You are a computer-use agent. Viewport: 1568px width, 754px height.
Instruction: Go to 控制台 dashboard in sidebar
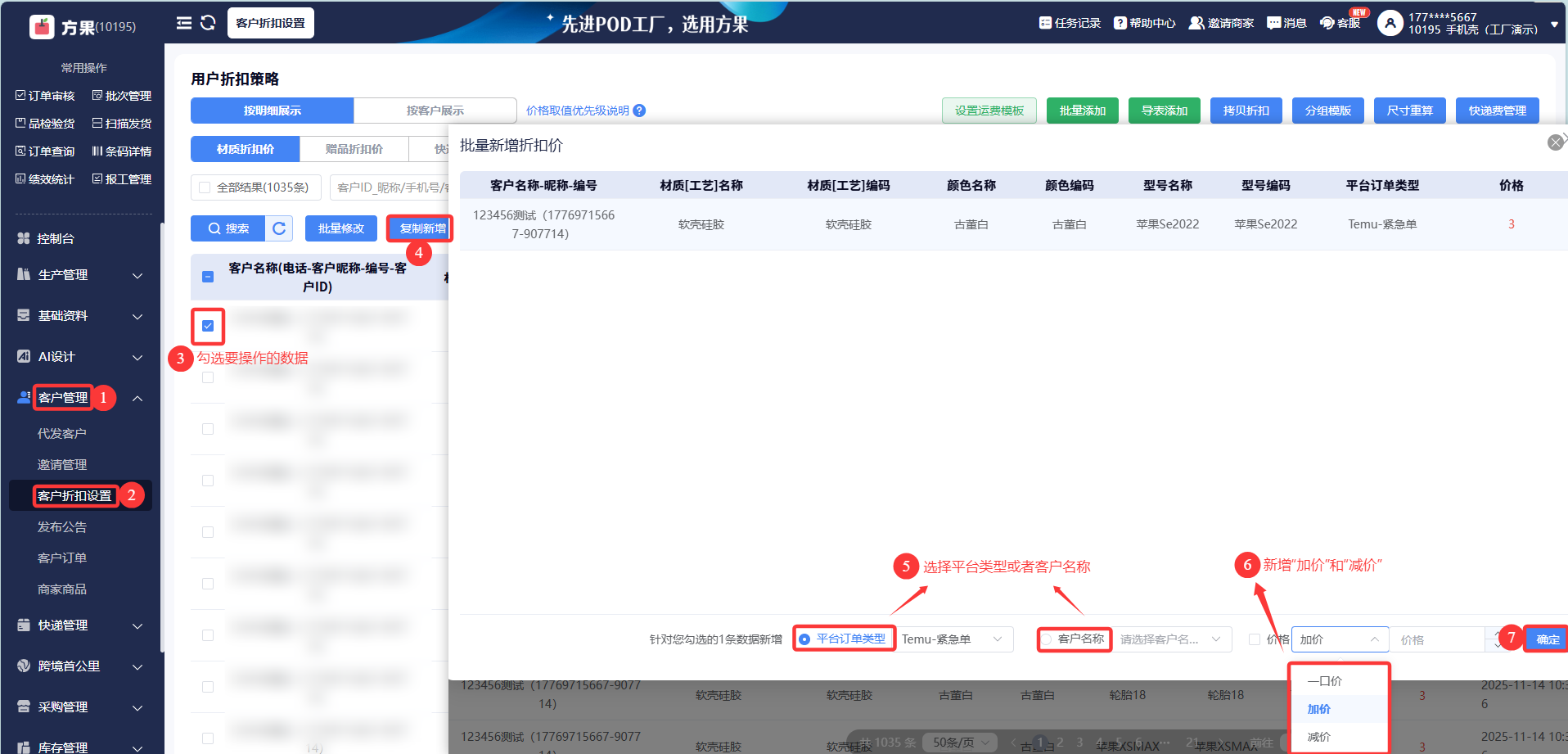[x=56, y=238]
